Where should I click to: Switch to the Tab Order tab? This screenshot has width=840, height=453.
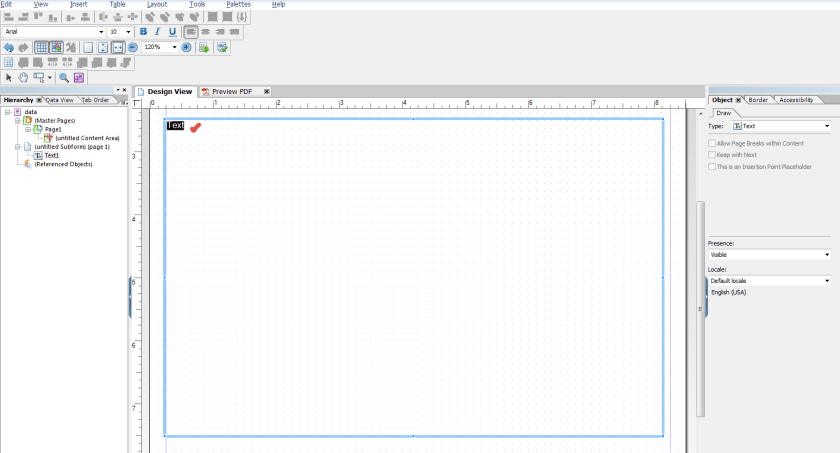pos(95,100)
